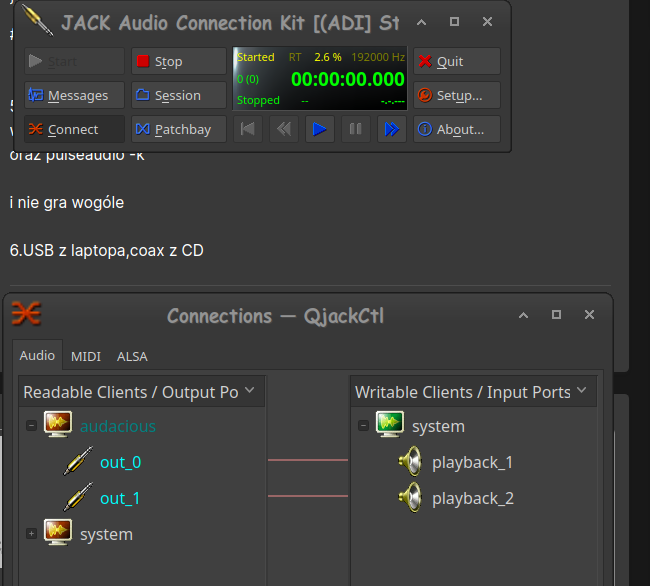Click the 192000 Hz sample rate readout
The height and width of the screenshot is (586, 650).
coord(378,57)
